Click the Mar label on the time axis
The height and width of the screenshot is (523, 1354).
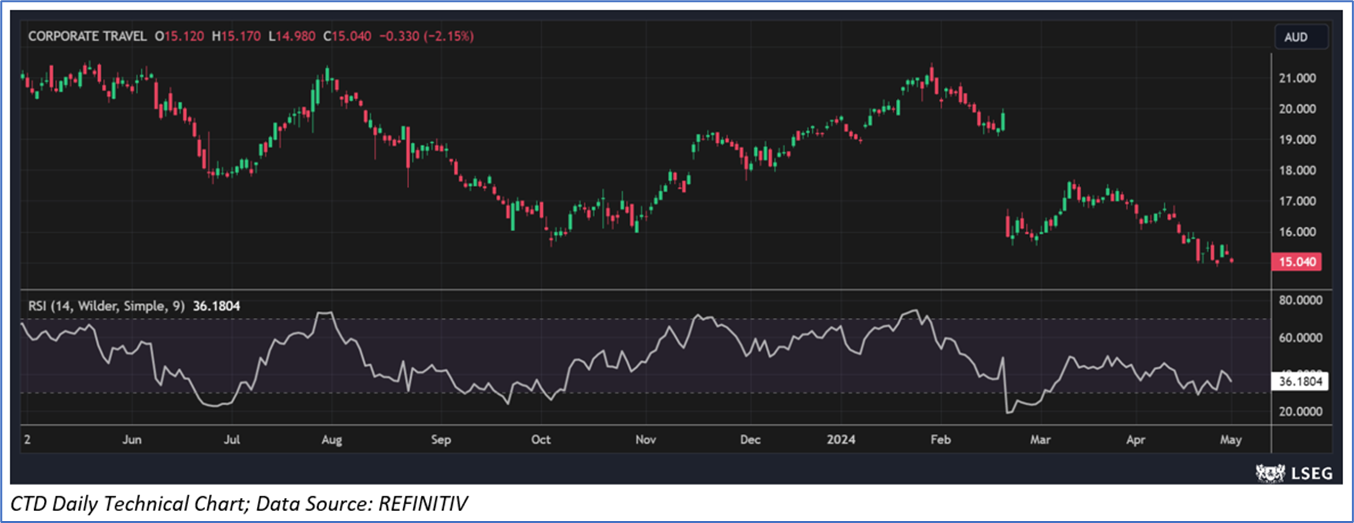[x=1041, y=439]
